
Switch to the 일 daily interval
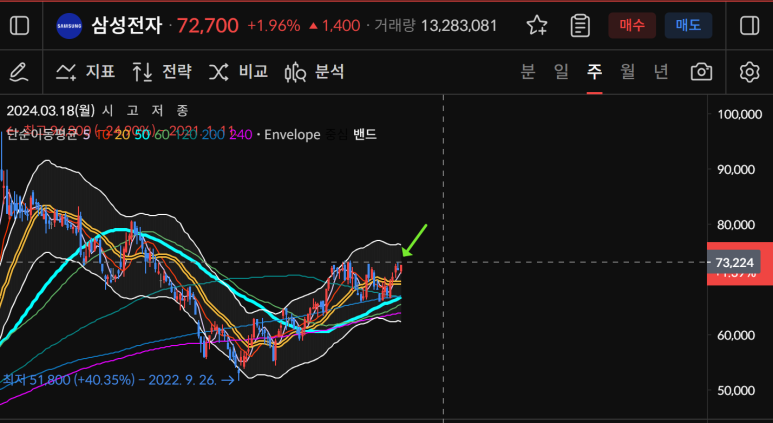[561, 72]
